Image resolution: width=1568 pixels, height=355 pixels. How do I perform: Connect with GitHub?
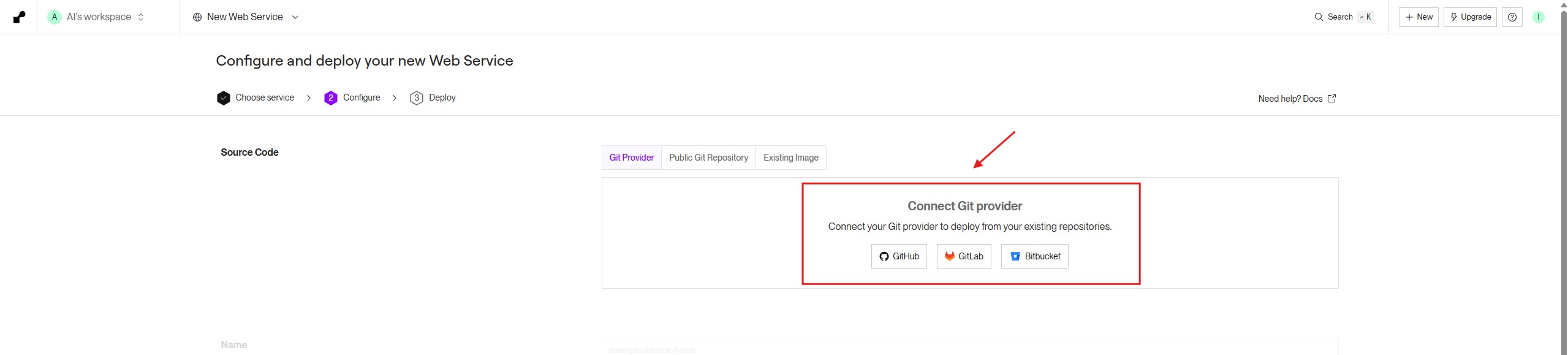click(x=899, y=256)
